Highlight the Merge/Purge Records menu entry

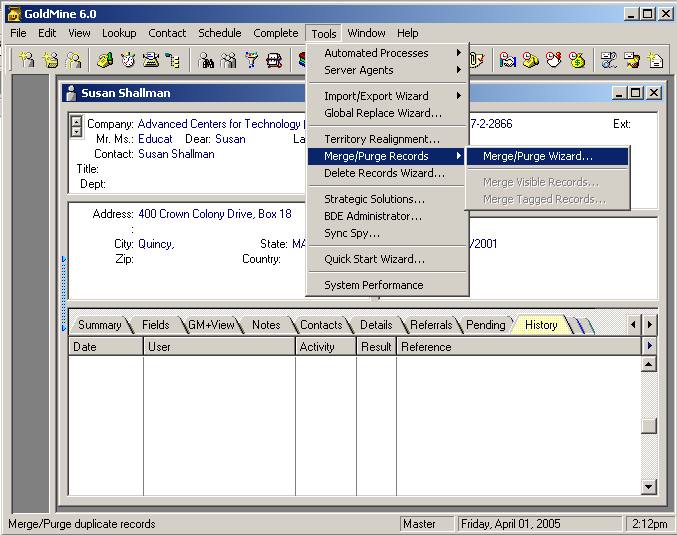tap(388, 156)
